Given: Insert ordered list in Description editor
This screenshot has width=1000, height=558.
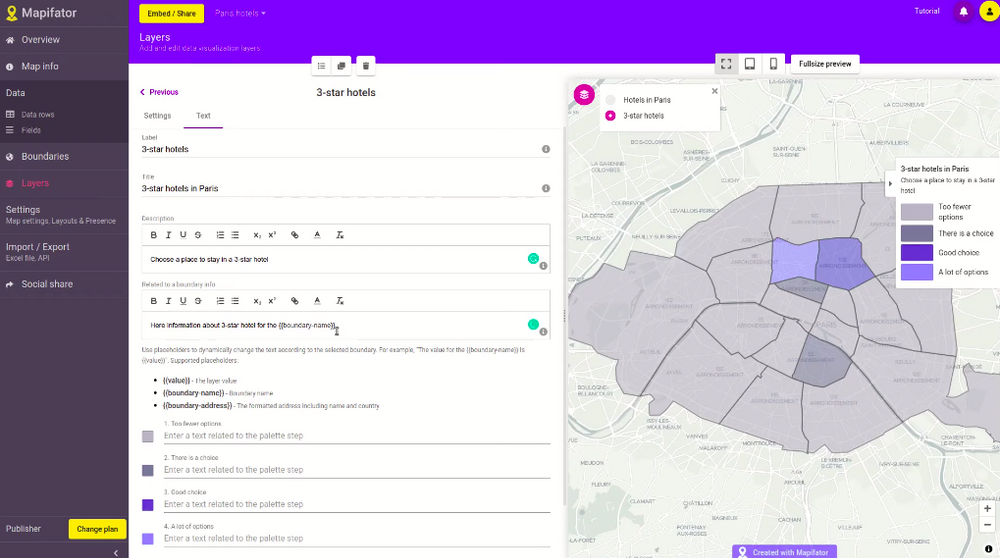Looking at the screenshot, I should 220,235.
